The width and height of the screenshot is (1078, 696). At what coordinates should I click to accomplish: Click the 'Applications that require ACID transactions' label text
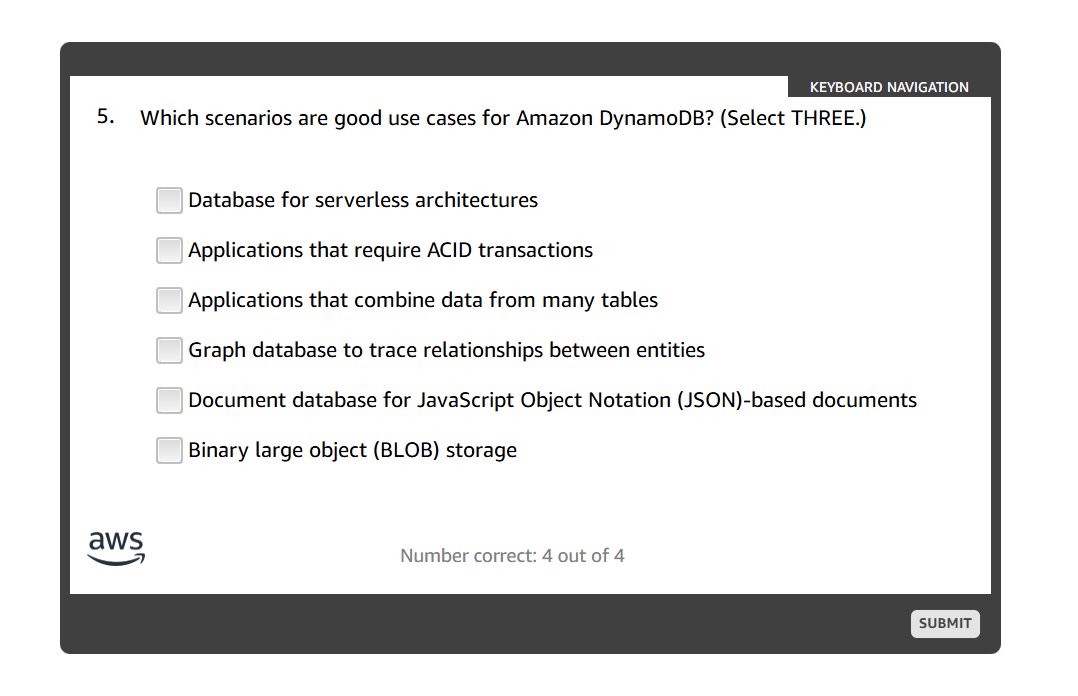click(x=390, y=250)
